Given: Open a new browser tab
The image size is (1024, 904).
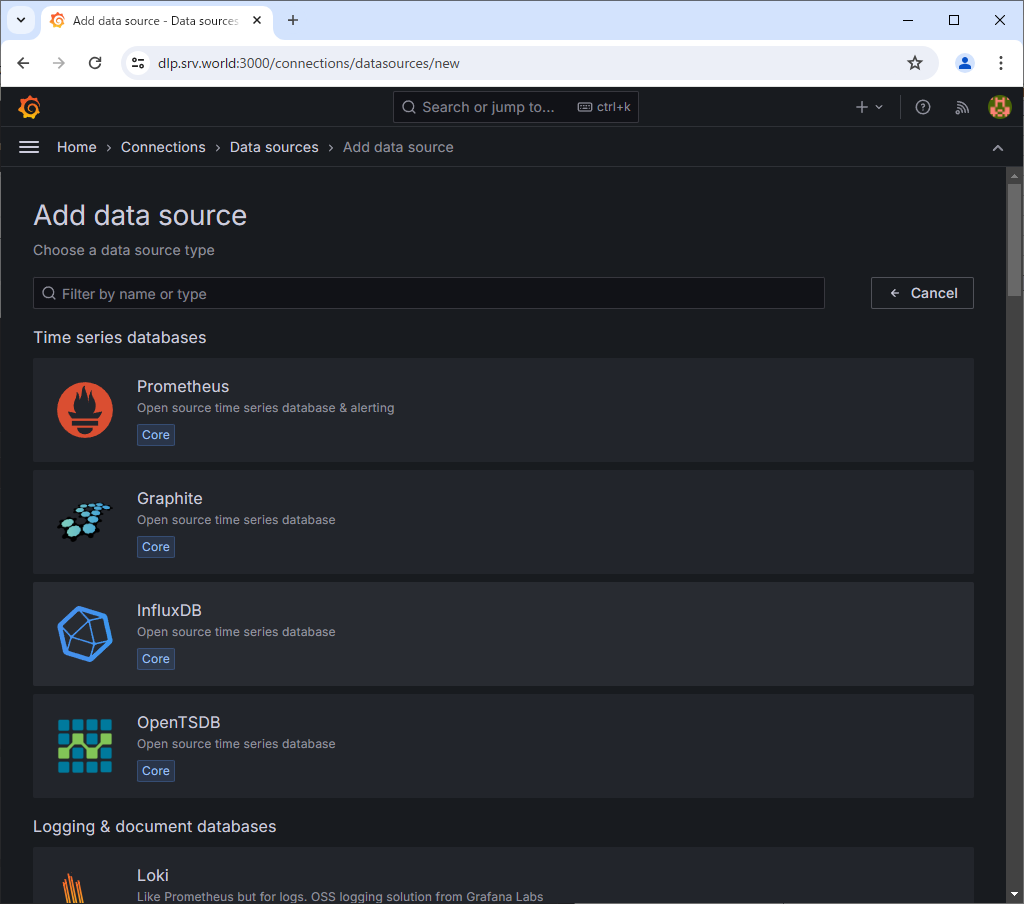Looking at the screenshot, I should click(293, 20).
